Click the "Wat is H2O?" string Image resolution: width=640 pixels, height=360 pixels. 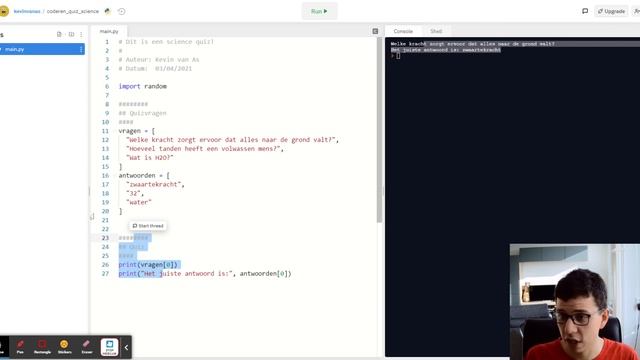coord(150,158)
